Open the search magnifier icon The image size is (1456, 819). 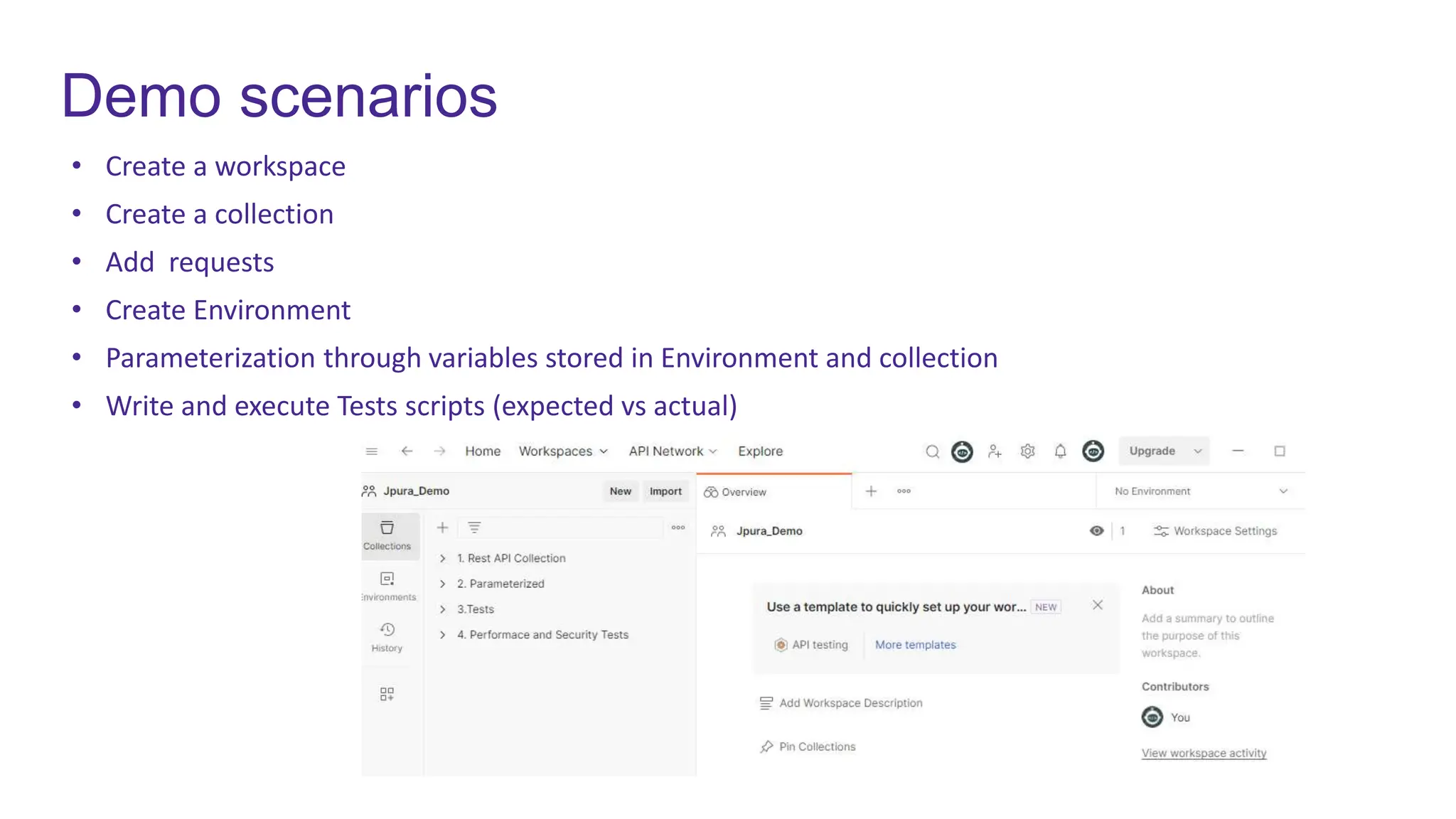[x=932, y=451]
